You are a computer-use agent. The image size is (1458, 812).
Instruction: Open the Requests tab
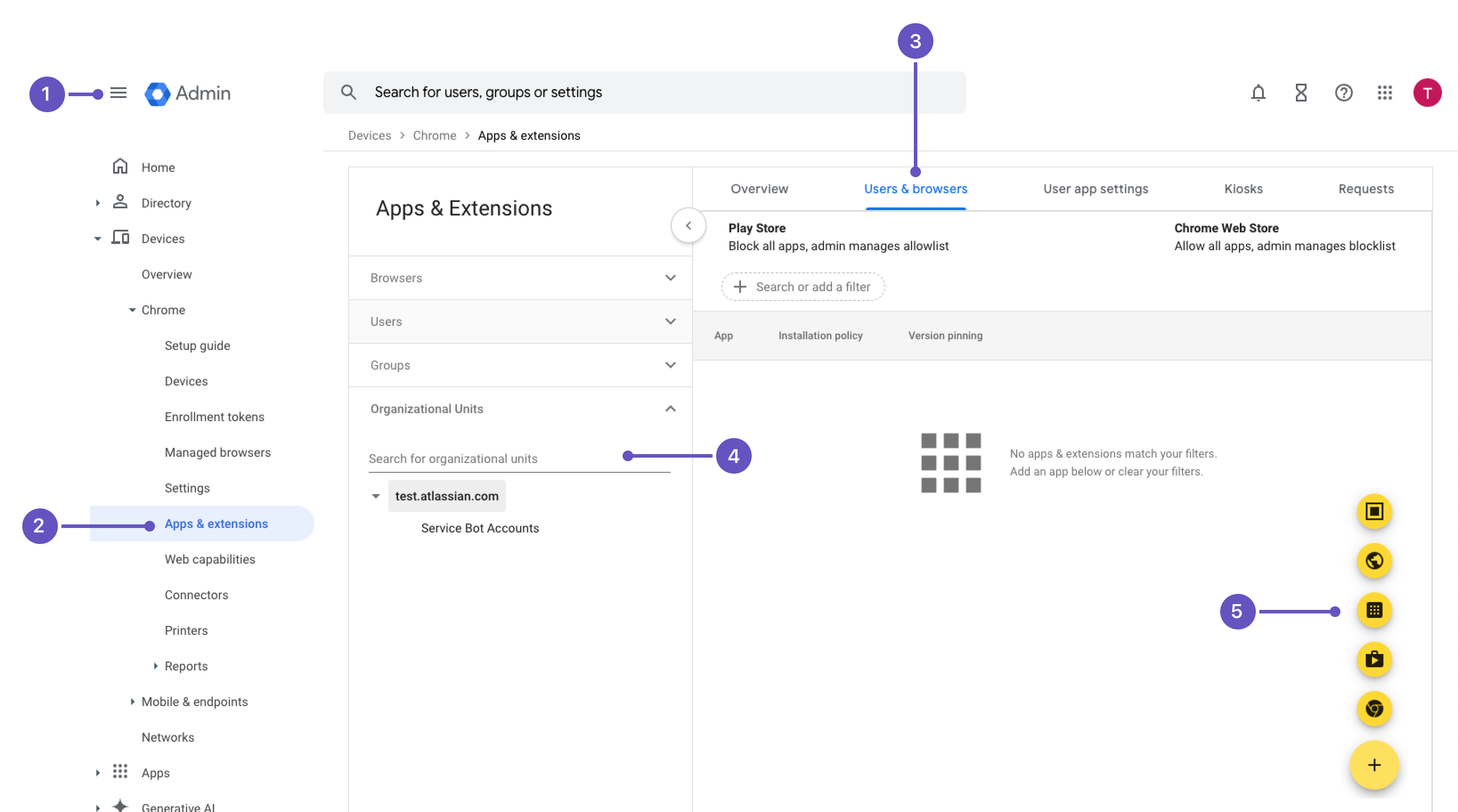pos(1366,189)
